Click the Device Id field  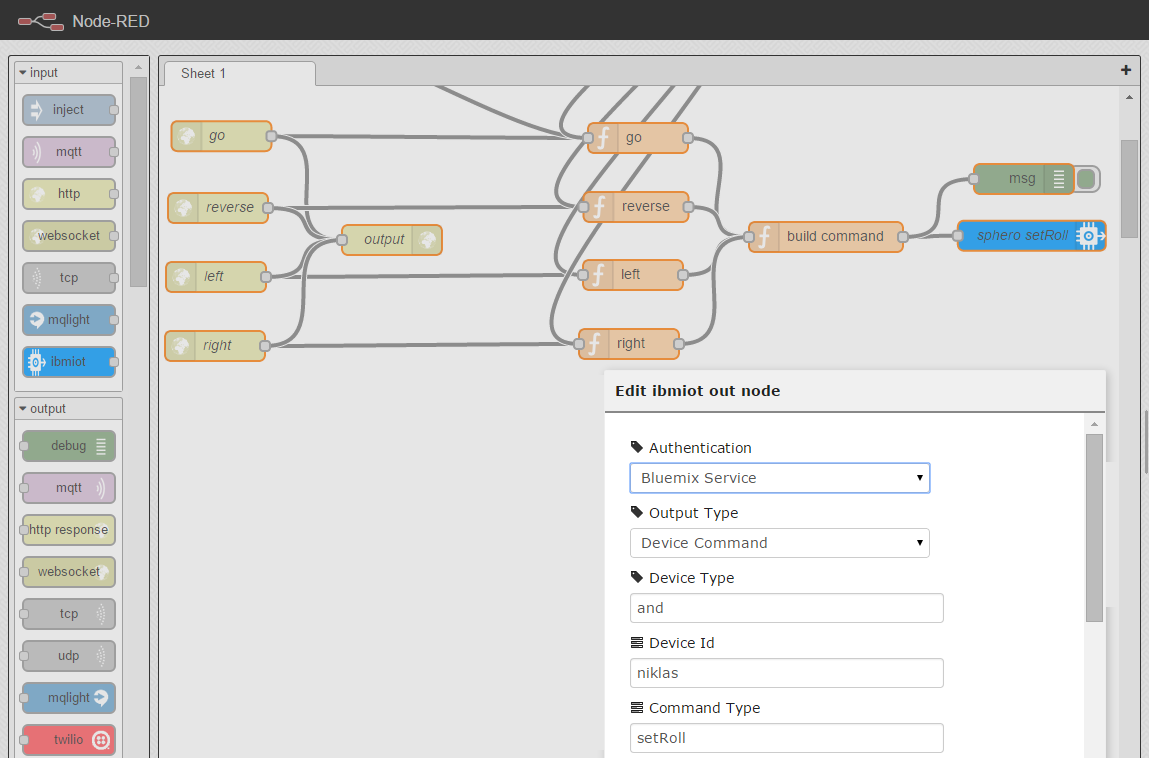pos(786,673)
